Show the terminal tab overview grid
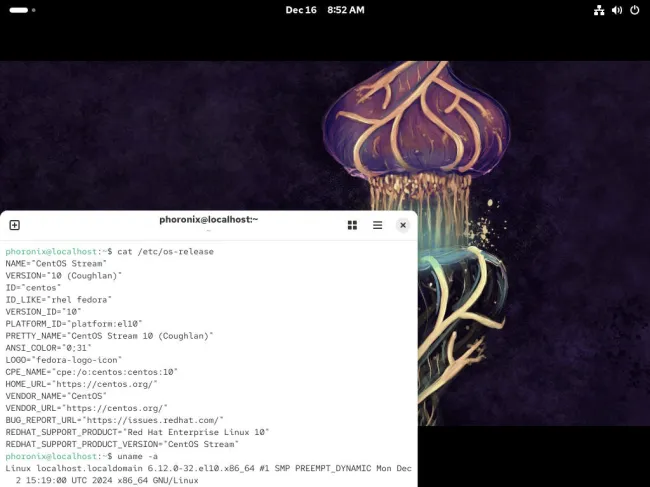Image resolution: width=650 pixels, height=487 pixels. point(352,225)
